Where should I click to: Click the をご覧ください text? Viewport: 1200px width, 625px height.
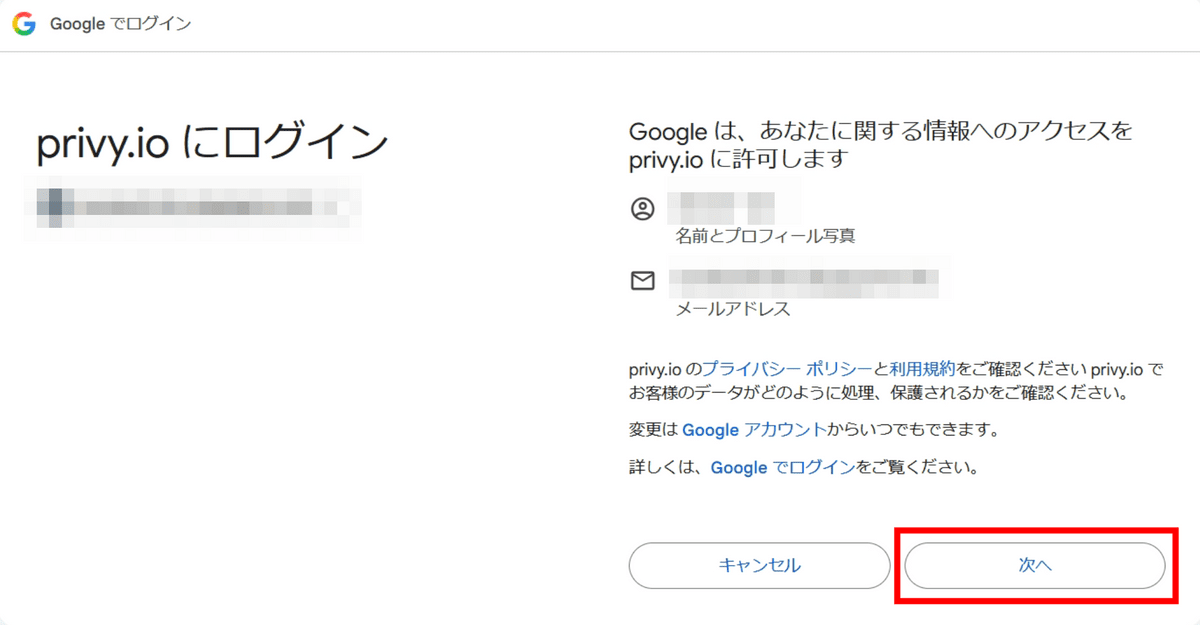916,467
